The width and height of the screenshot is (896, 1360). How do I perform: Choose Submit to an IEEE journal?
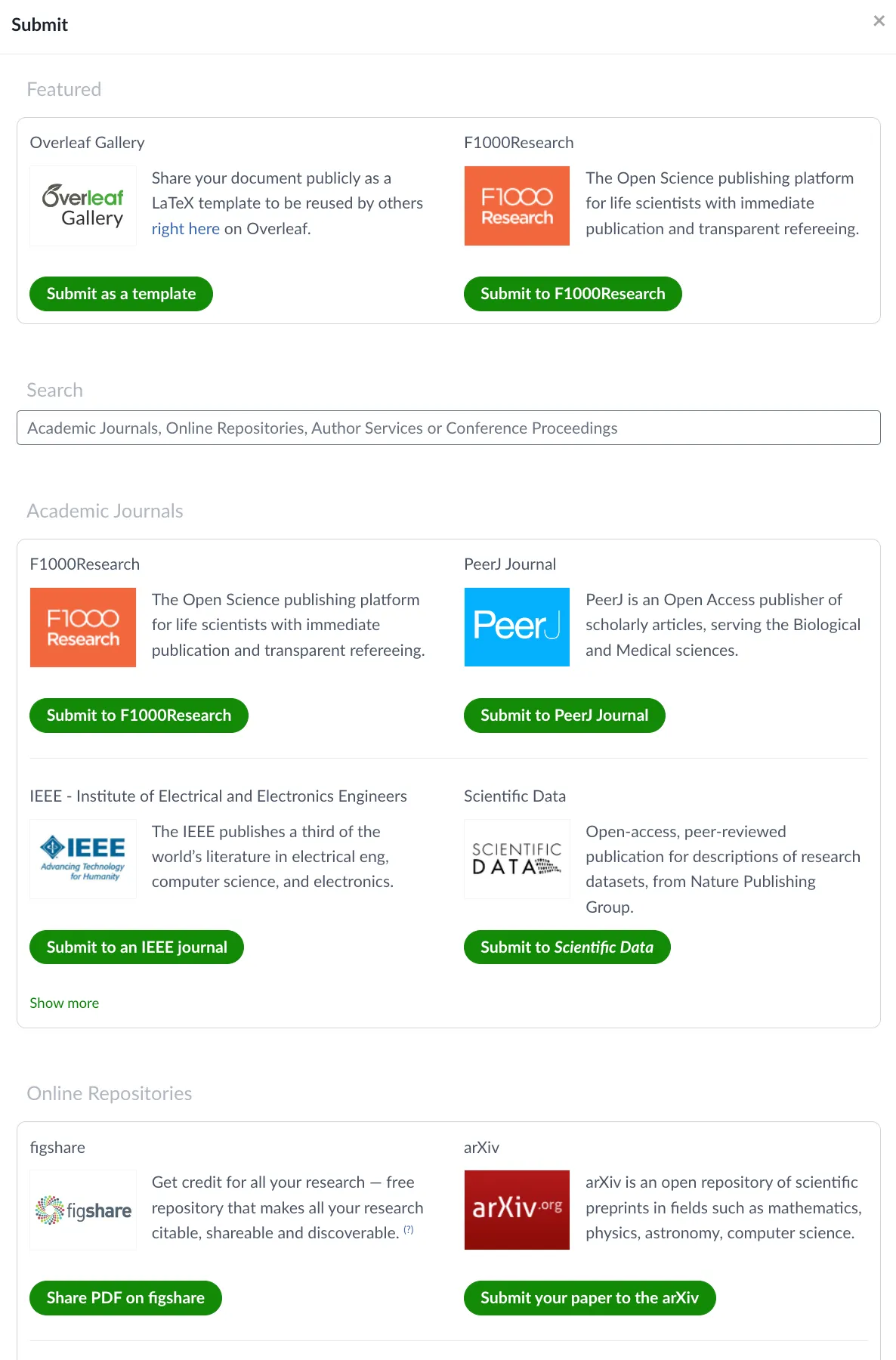137,947
